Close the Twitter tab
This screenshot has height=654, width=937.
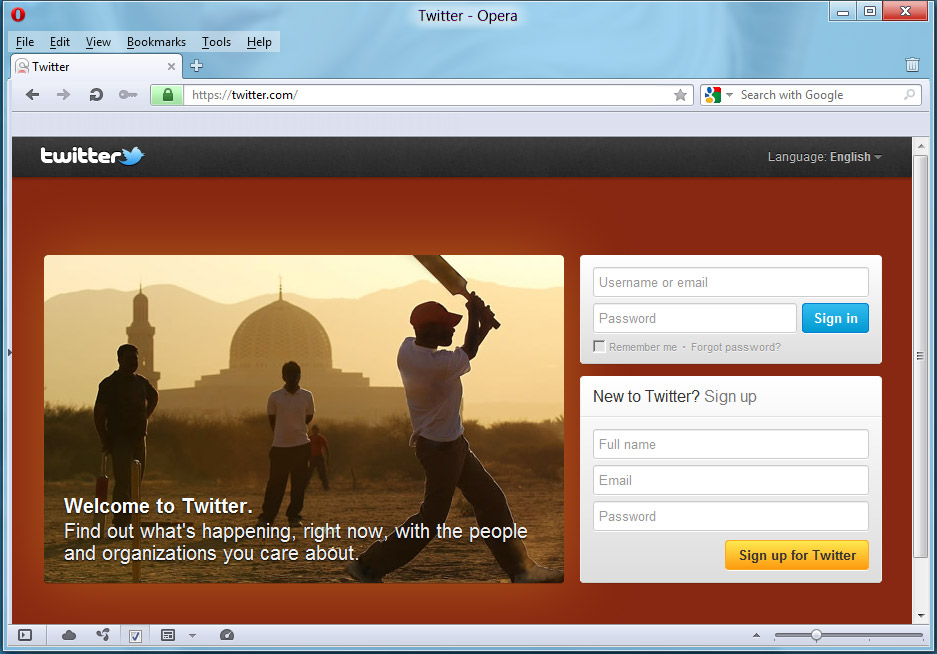[x=171, y=66]
